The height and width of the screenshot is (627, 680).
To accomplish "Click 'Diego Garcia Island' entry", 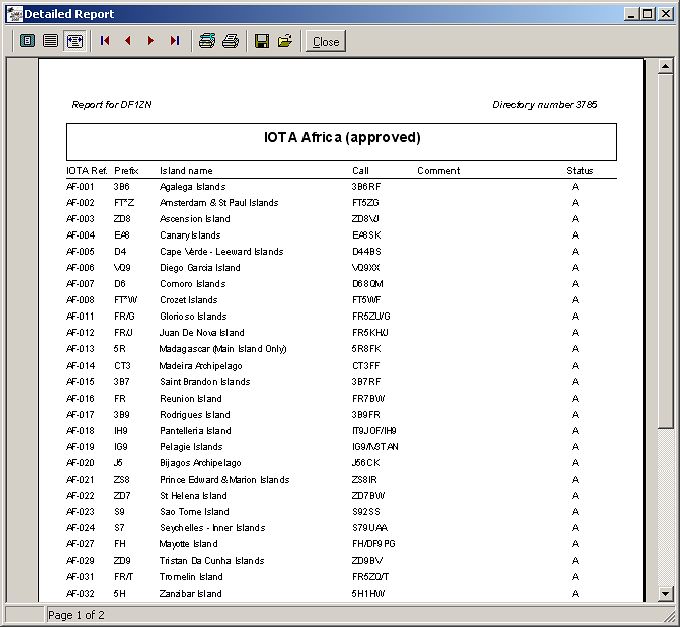I will pos(200,268).
